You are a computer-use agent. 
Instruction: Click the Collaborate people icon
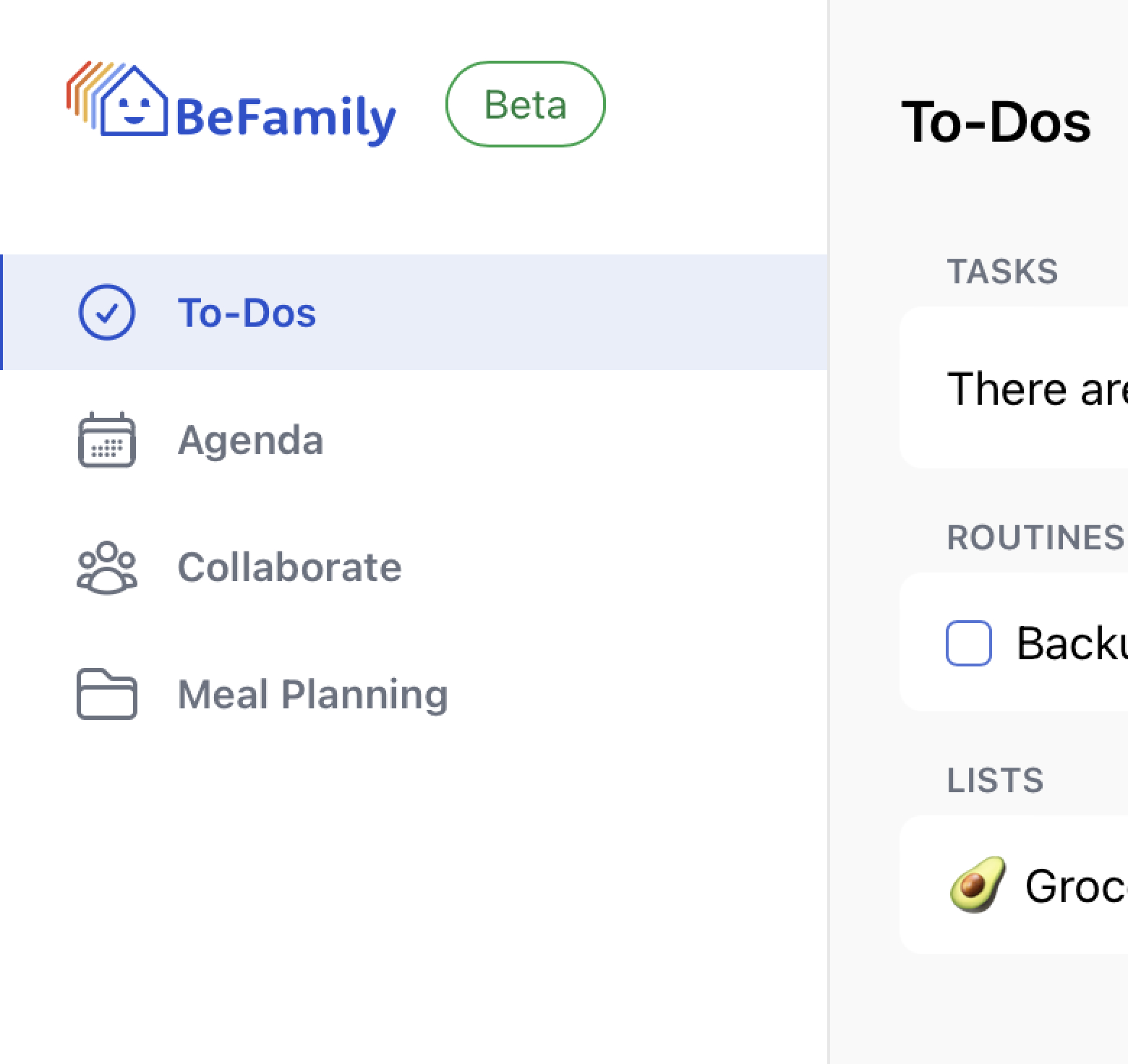[x=107, y=567]
